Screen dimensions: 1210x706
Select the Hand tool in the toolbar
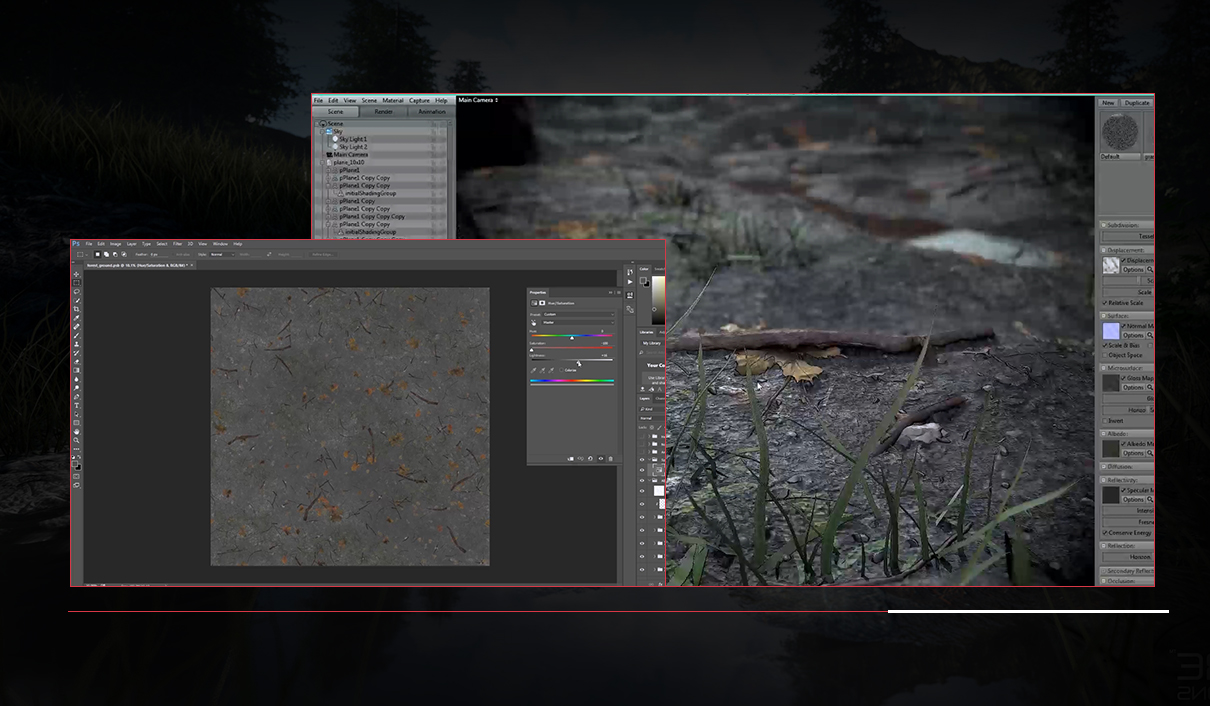point(76,432)
